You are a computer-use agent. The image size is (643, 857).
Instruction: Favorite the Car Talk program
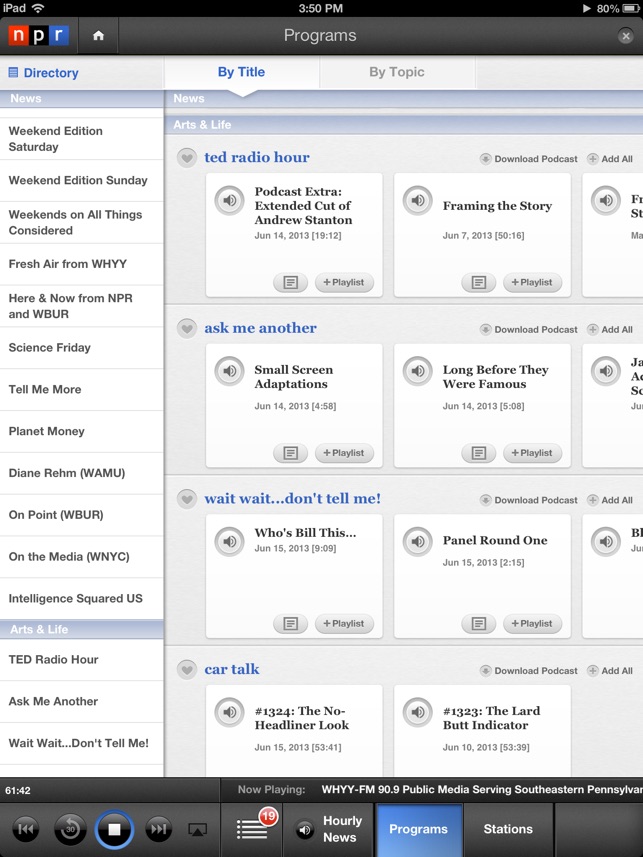(x=187, y=670)
